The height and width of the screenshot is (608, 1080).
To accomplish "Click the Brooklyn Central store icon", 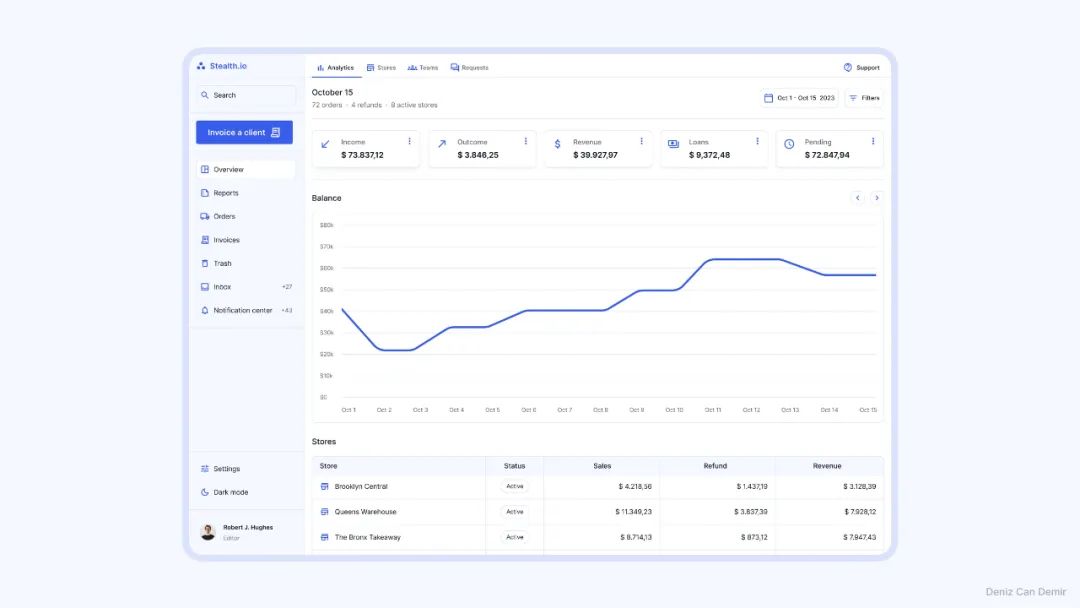I will coord(324,487).
